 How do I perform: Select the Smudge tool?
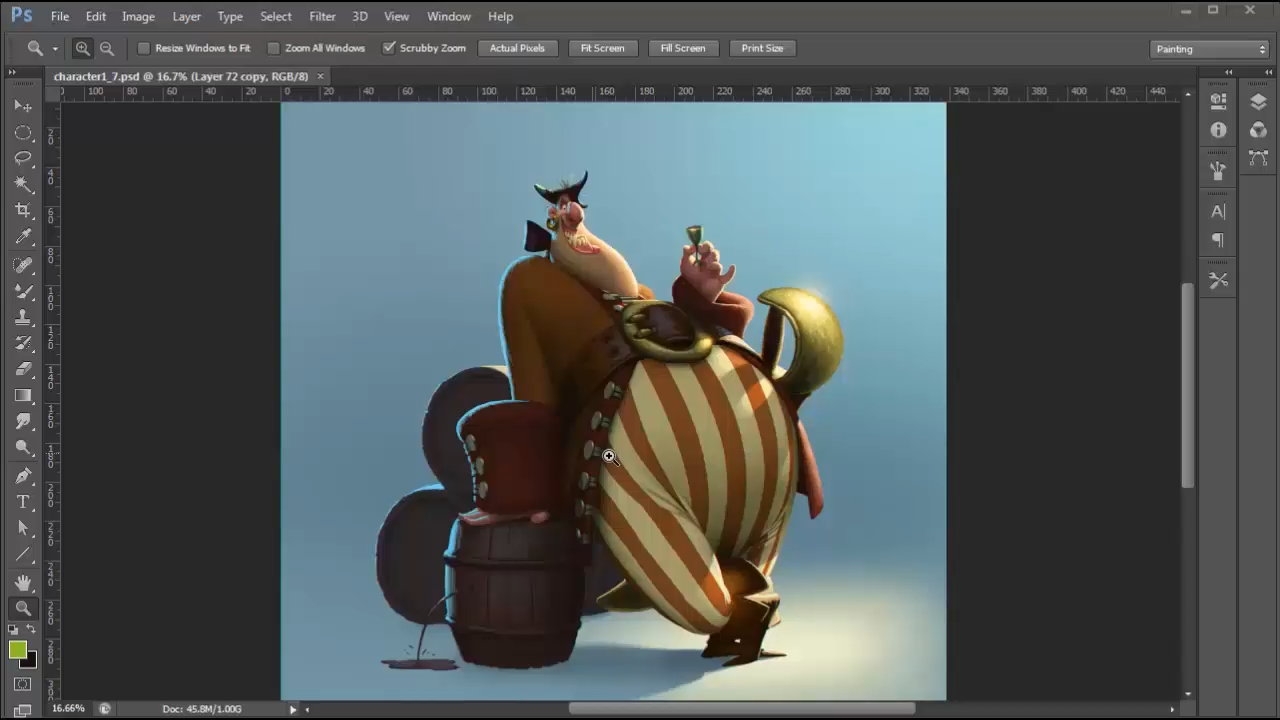[x=23, y=422]
